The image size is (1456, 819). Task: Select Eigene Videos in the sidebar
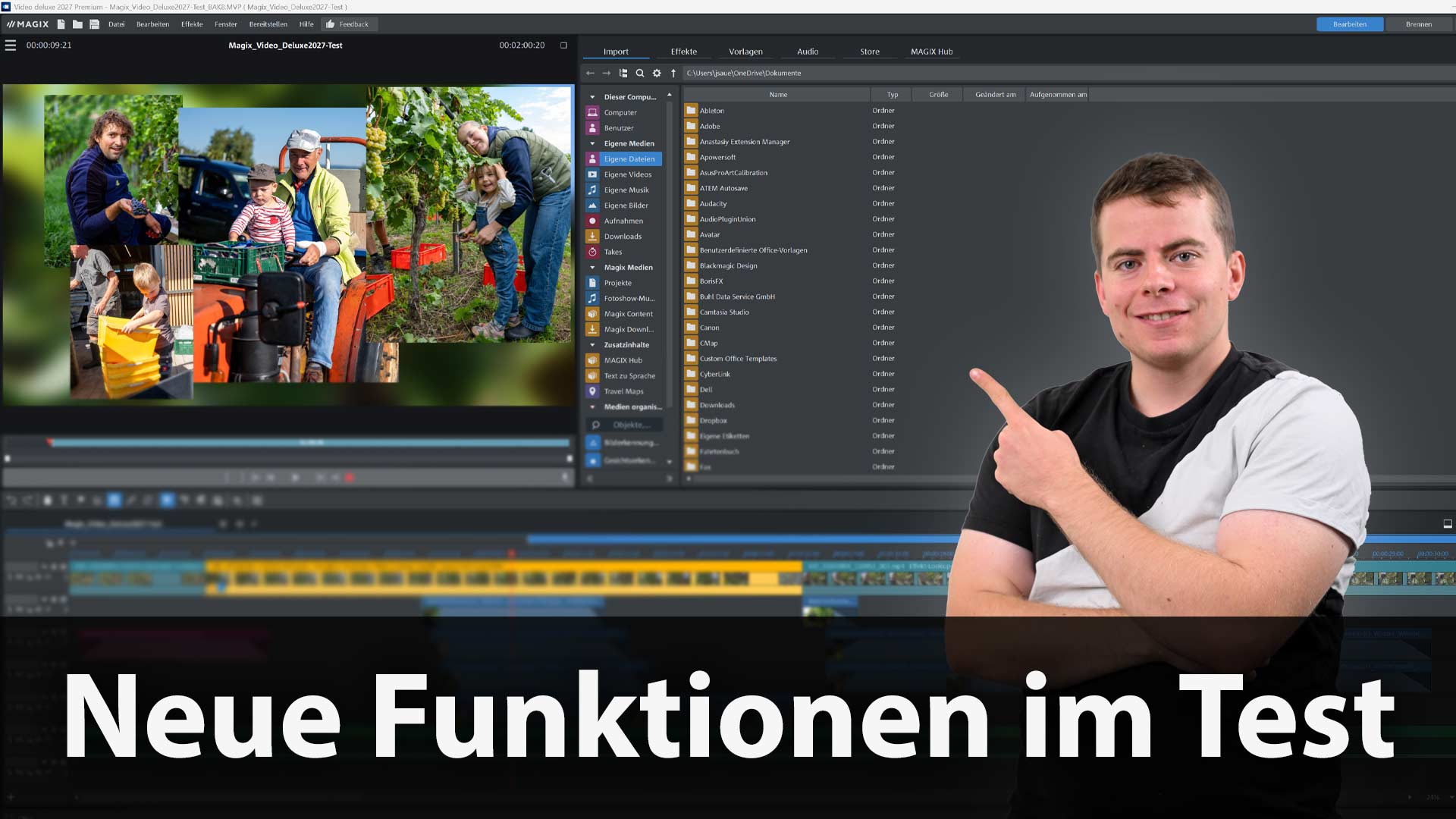click(623, 174)
